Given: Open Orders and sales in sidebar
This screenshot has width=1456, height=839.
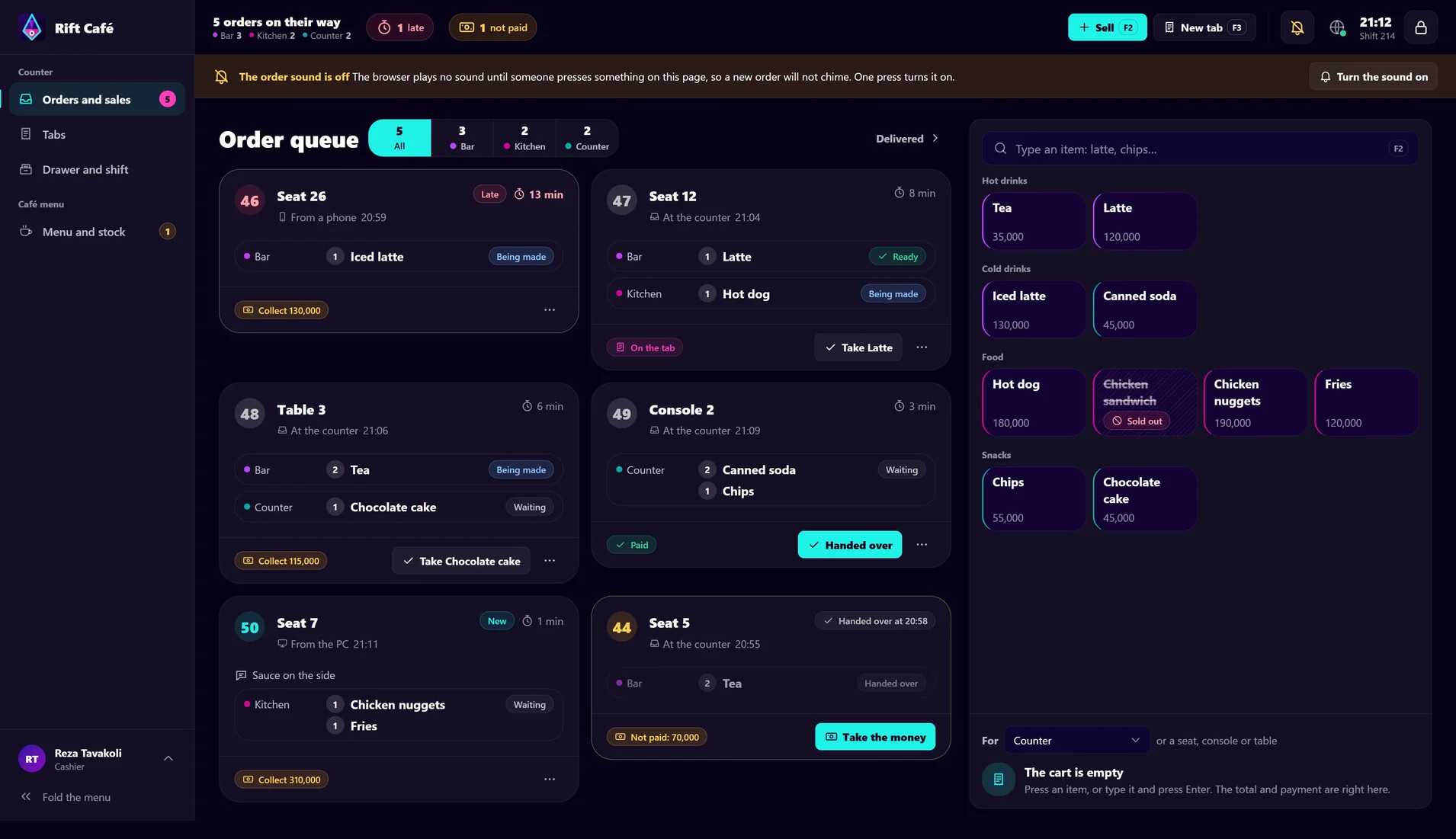Looking at the screenshot, I should point(97,99).
